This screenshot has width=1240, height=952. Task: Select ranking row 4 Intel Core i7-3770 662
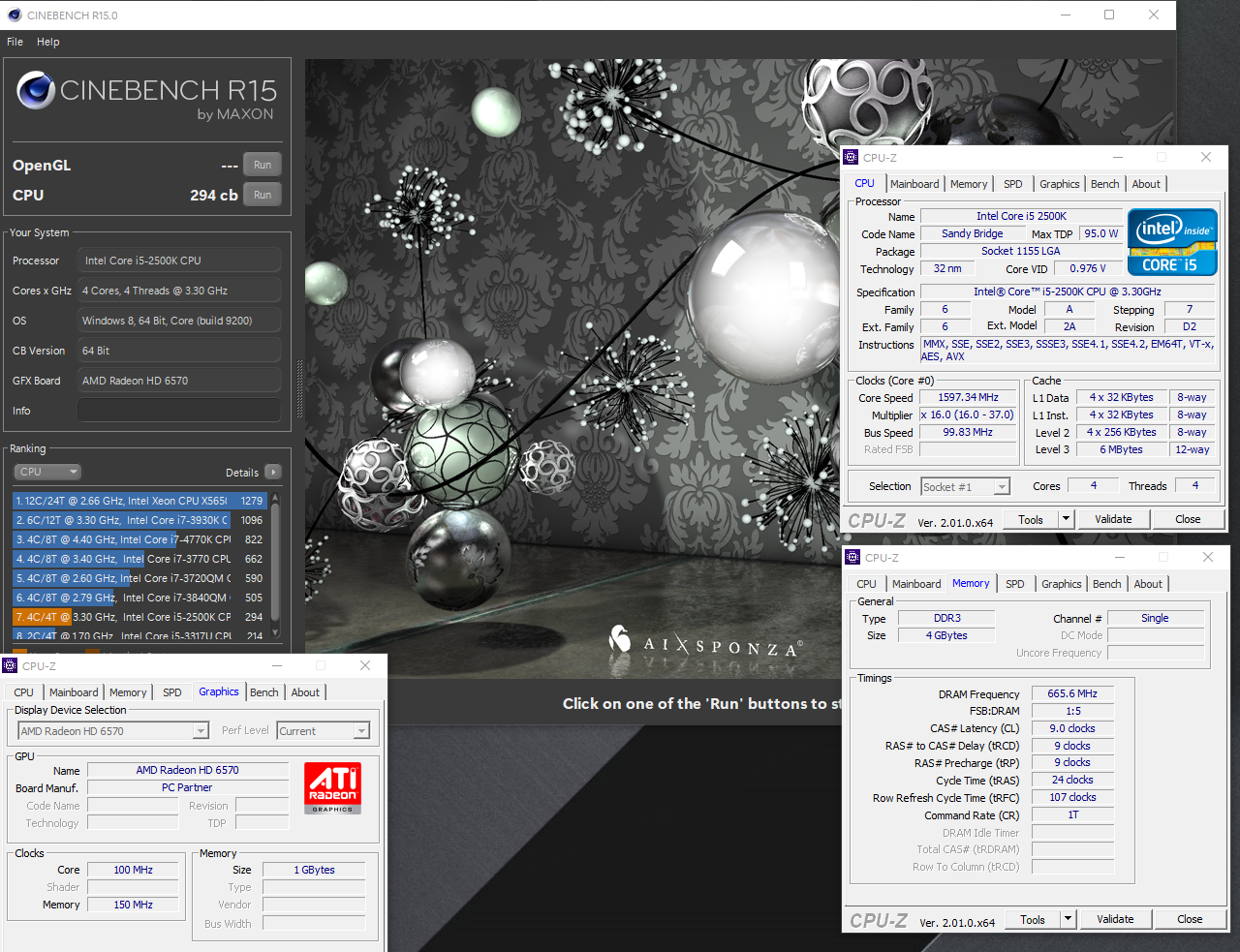coord(140,559)
